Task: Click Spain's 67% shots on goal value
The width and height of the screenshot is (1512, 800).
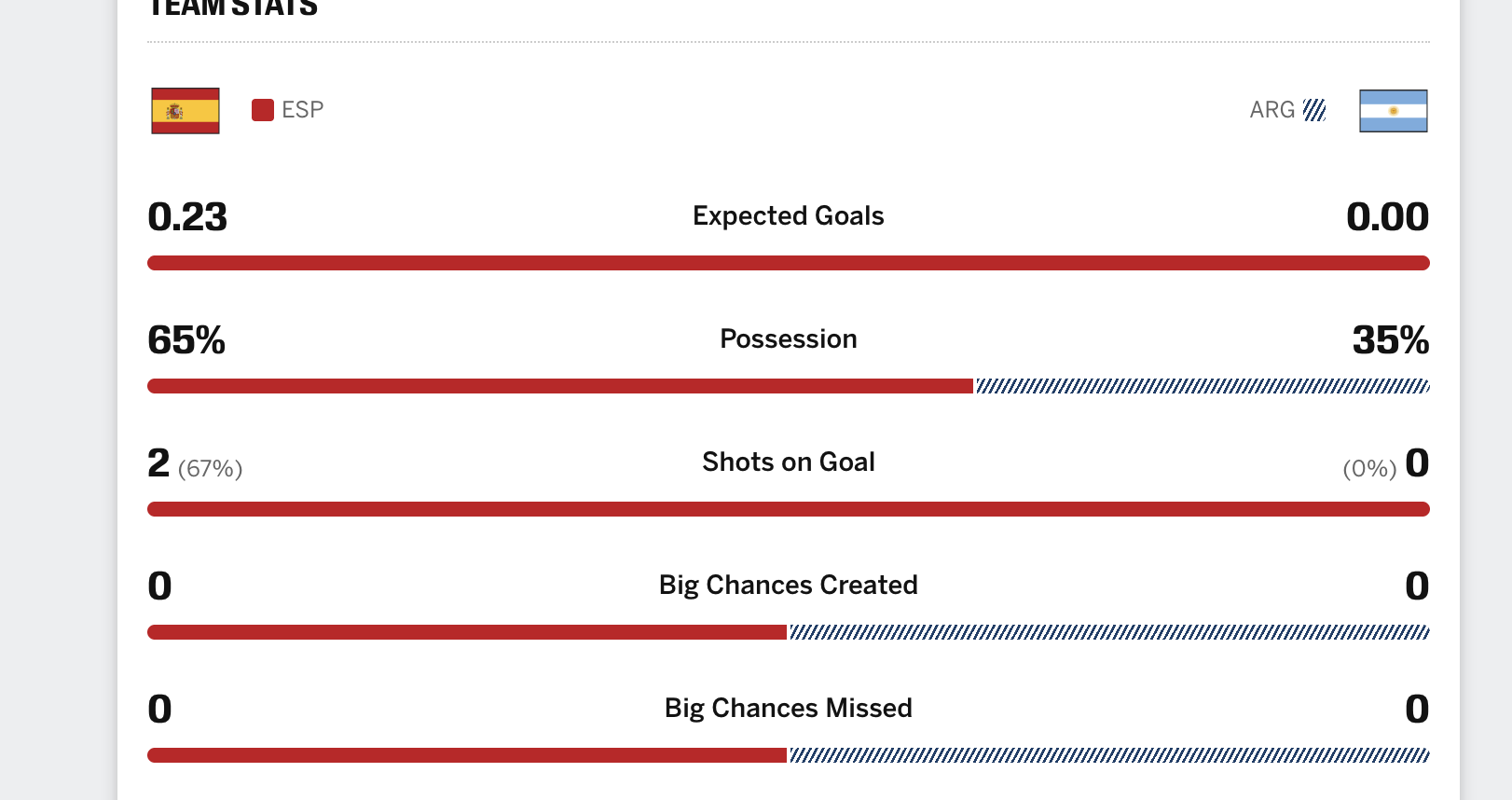Action: (x=211, y=468)
